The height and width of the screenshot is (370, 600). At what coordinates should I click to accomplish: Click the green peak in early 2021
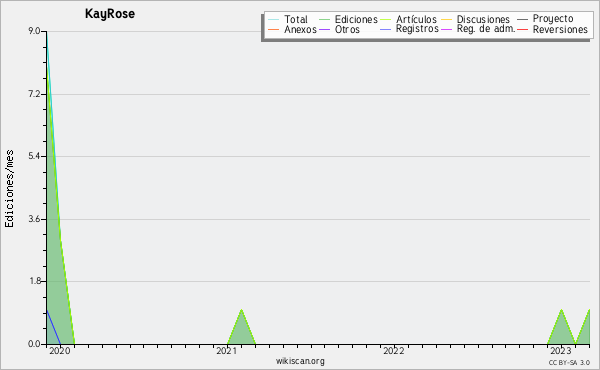pos(241,327)
